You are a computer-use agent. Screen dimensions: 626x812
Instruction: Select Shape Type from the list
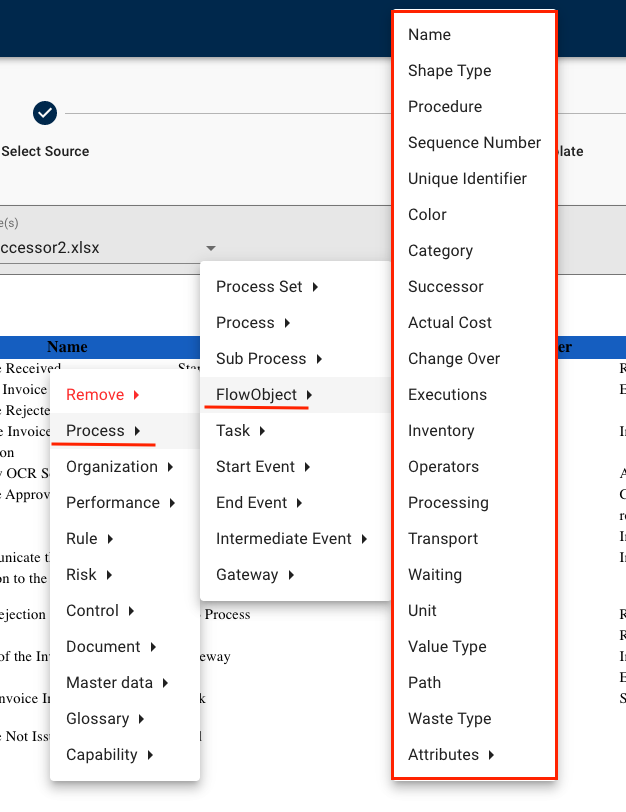click(x=449, y=71)
